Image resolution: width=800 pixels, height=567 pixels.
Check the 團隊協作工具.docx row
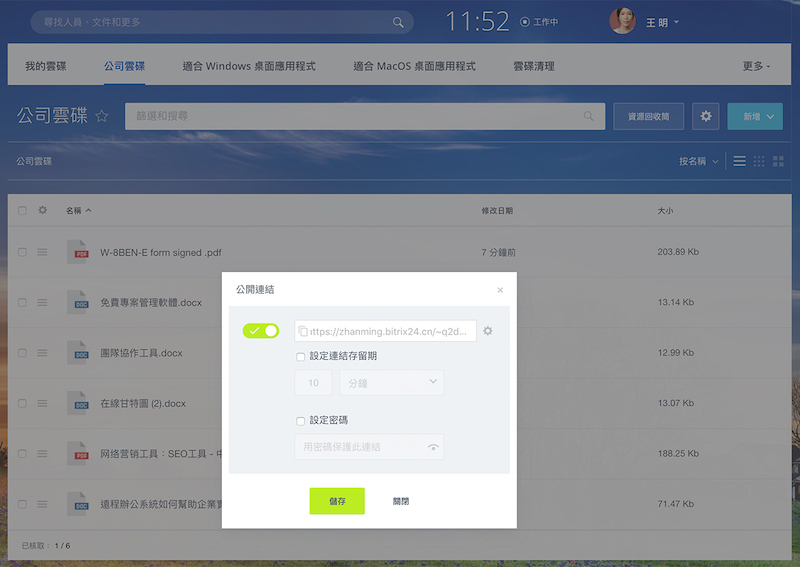pyautogui.click(x=22, y=353)
